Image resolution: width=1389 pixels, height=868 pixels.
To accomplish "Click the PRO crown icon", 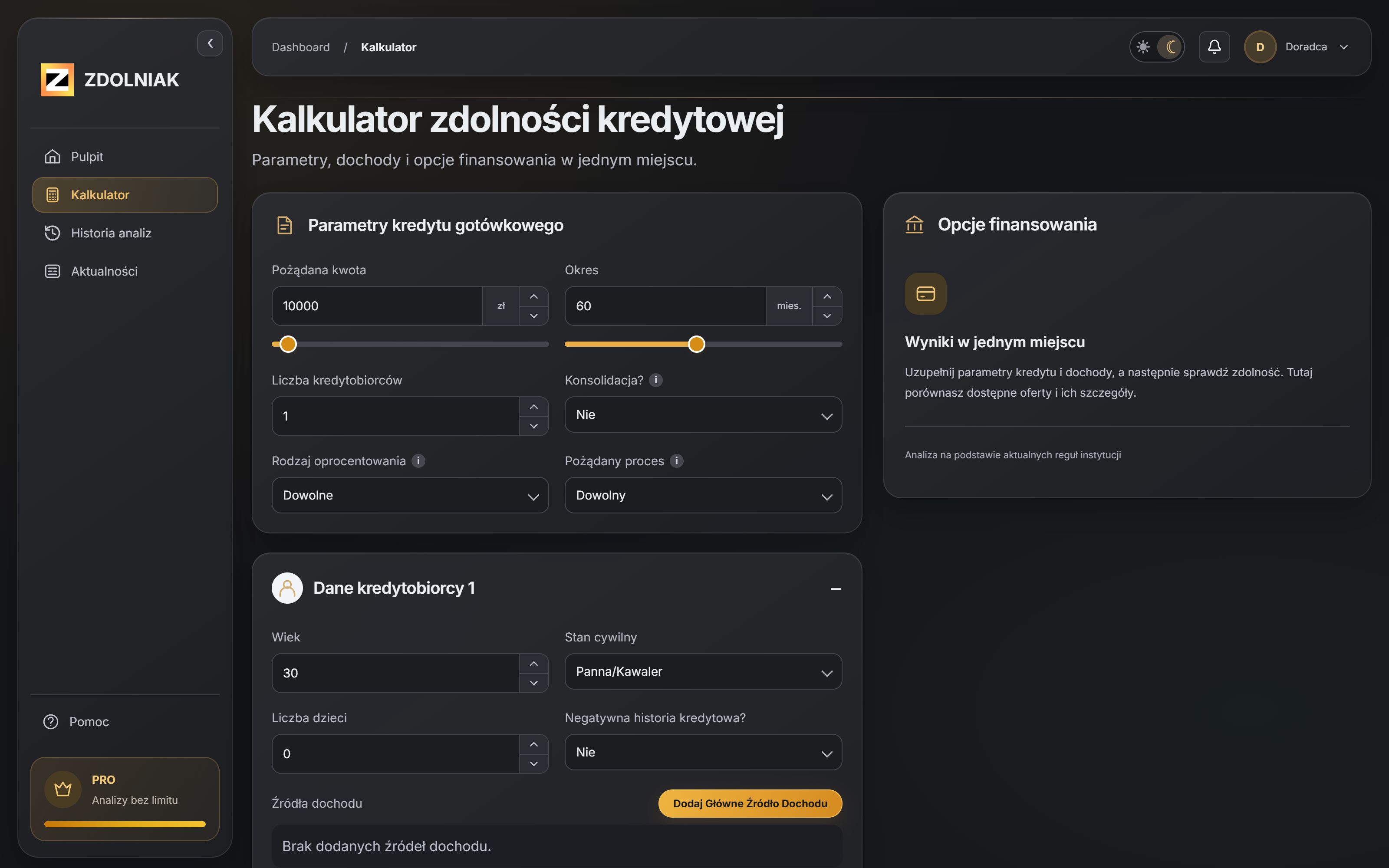I will [x=63, y=789].
